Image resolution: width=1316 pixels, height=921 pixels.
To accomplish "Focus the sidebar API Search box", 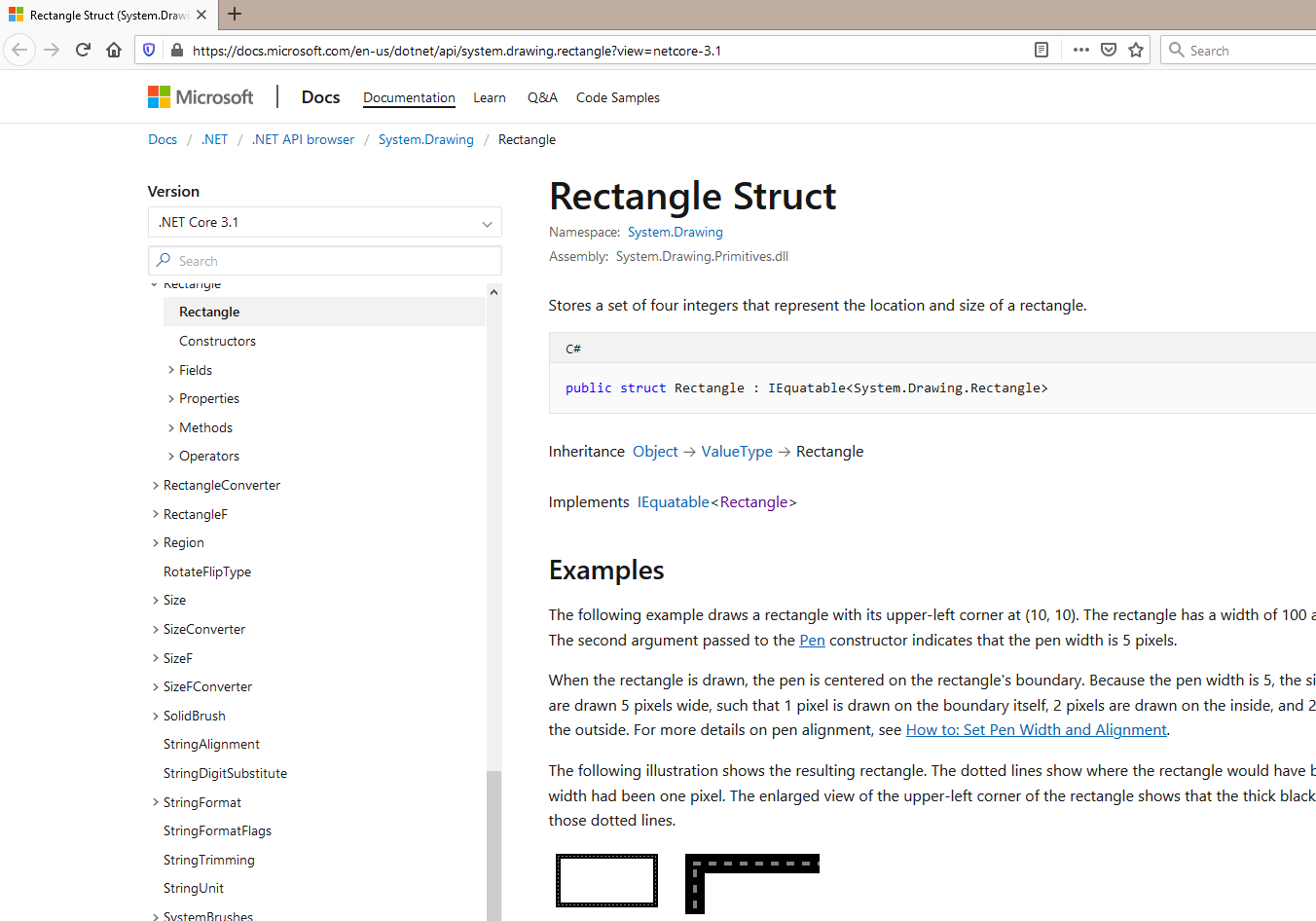I will [x=325, y=260].
